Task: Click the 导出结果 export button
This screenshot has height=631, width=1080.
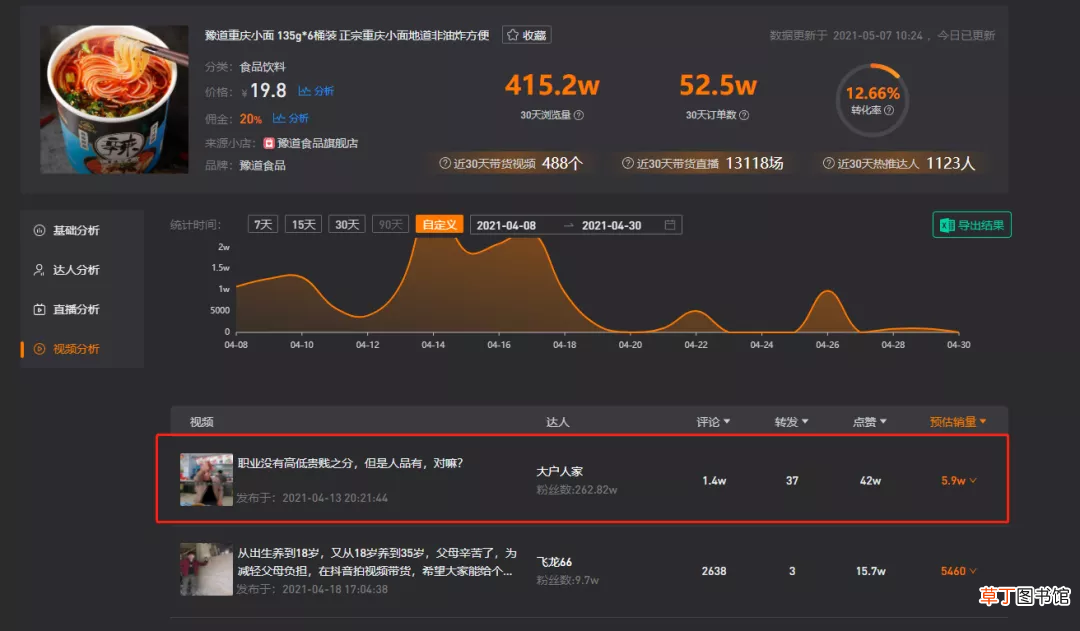Action: [x=972, y=225]
